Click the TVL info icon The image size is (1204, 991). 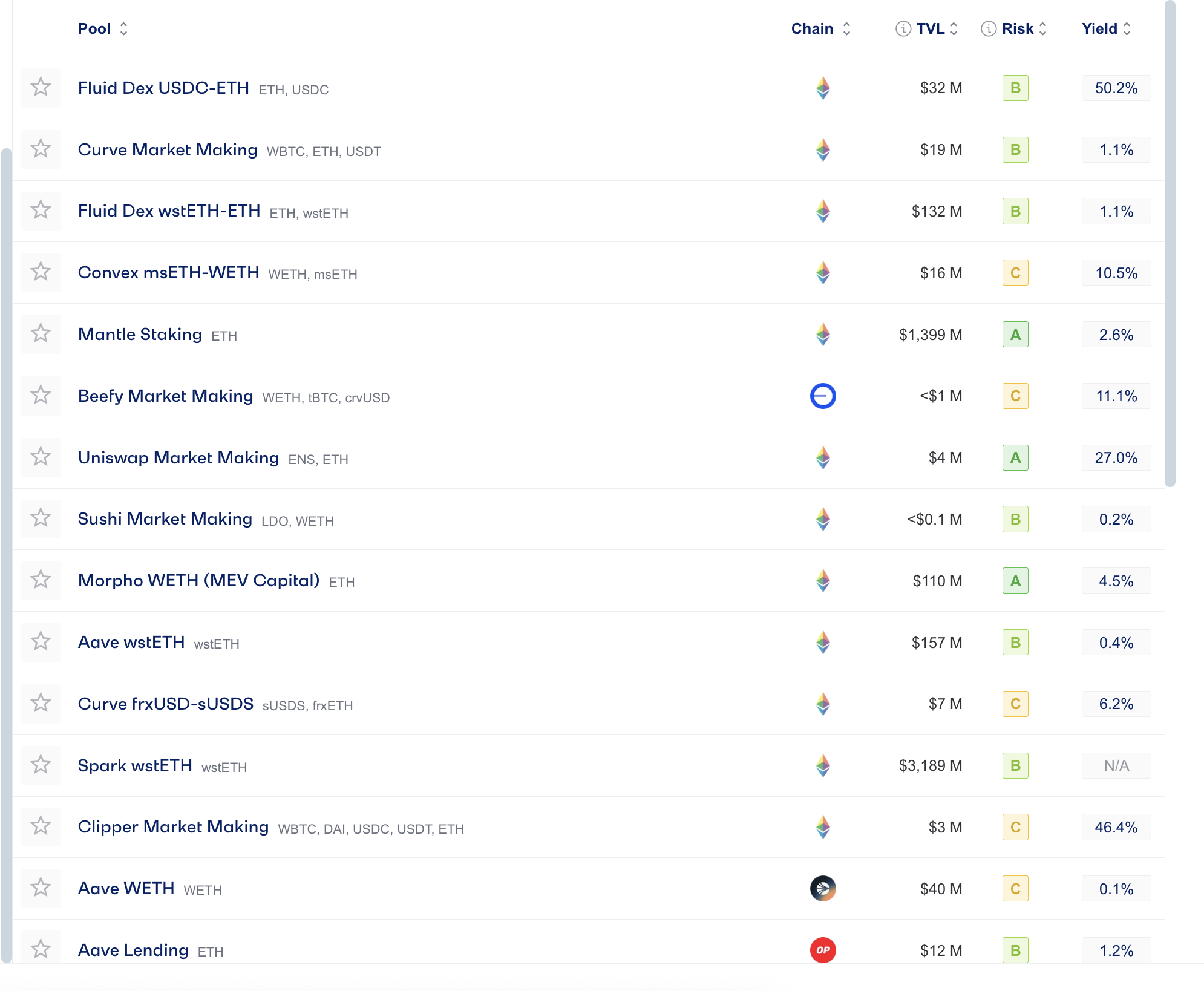[903, 29]
